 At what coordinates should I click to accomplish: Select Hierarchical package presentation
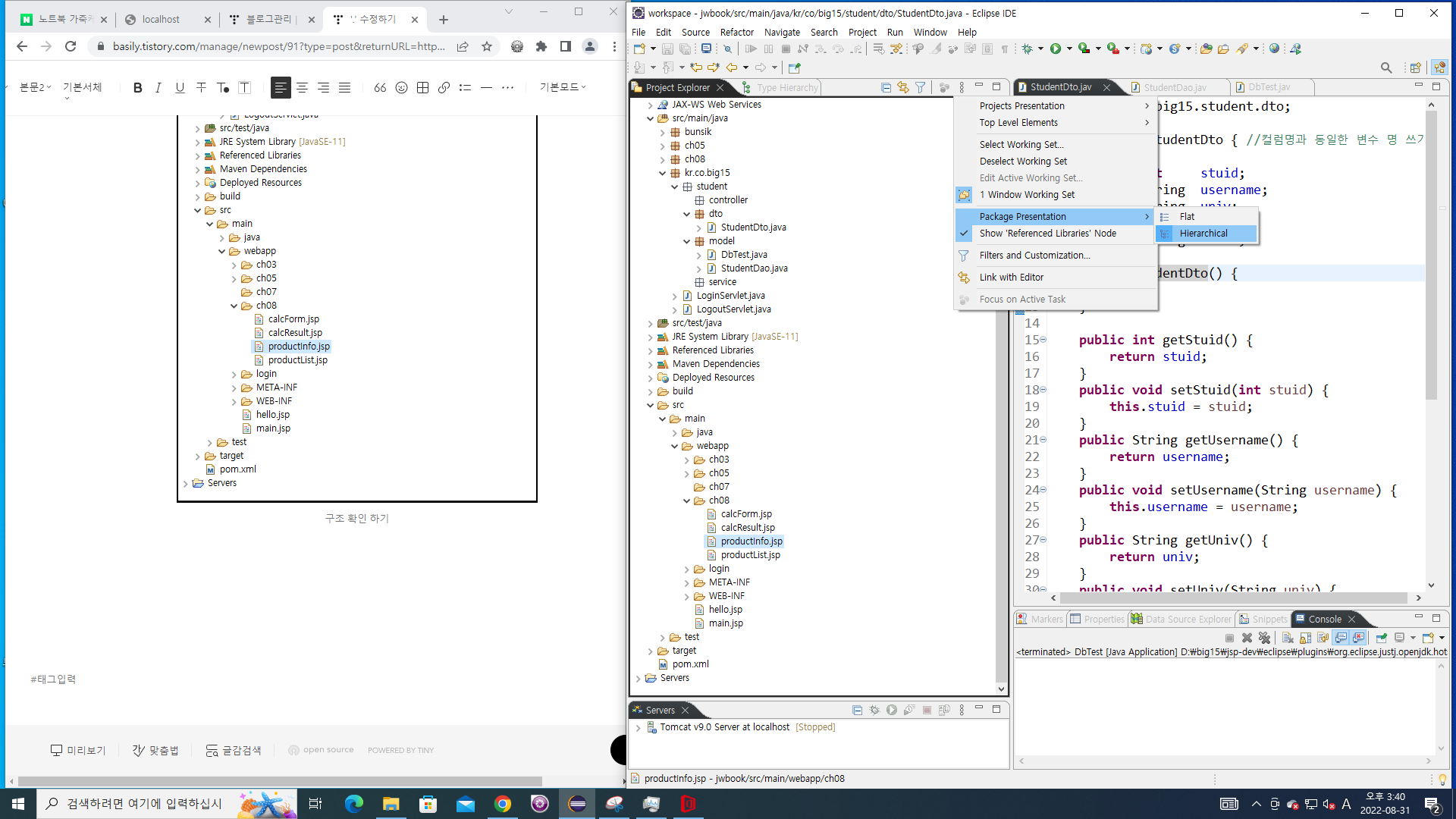[1203, 233]
